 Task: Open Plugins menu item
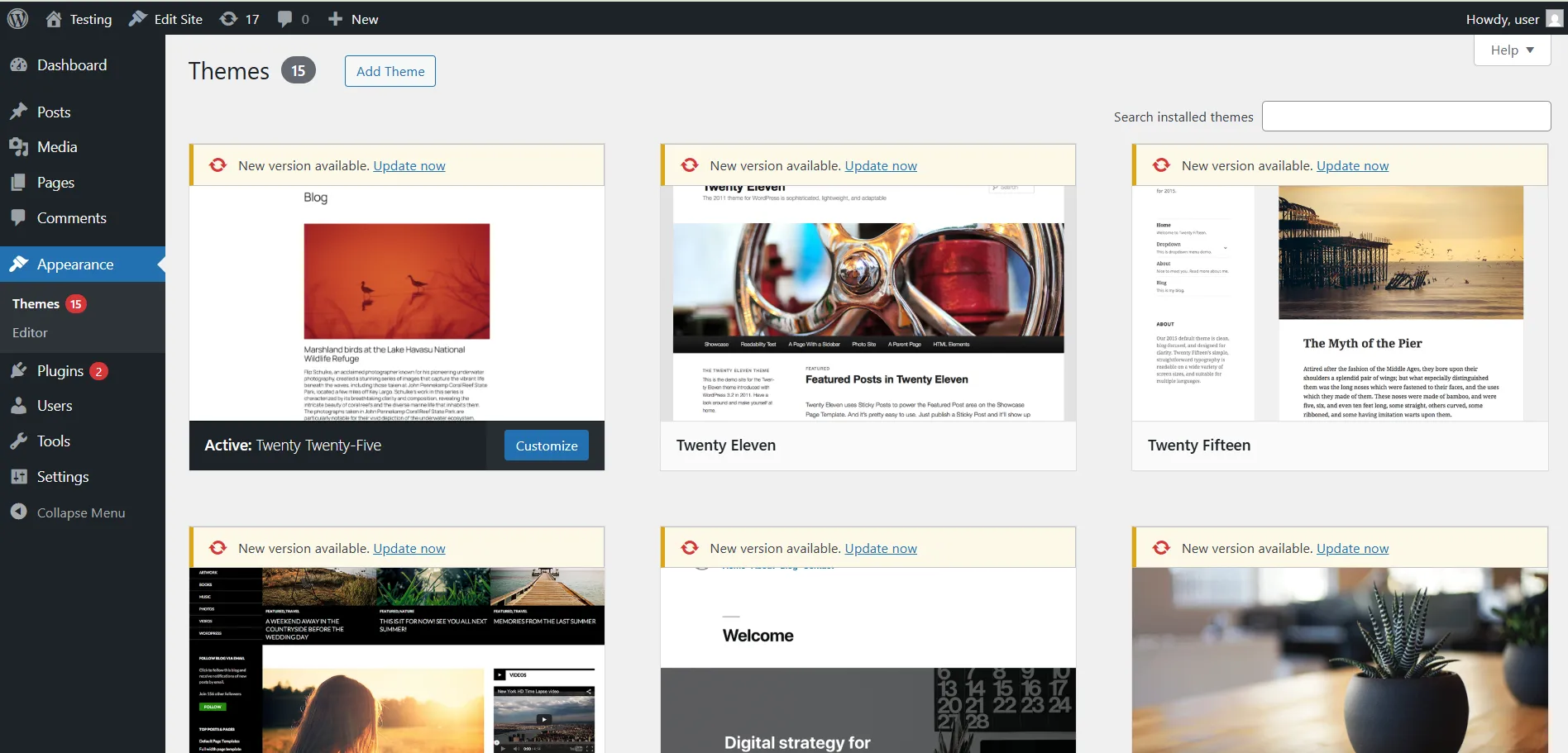83,370
